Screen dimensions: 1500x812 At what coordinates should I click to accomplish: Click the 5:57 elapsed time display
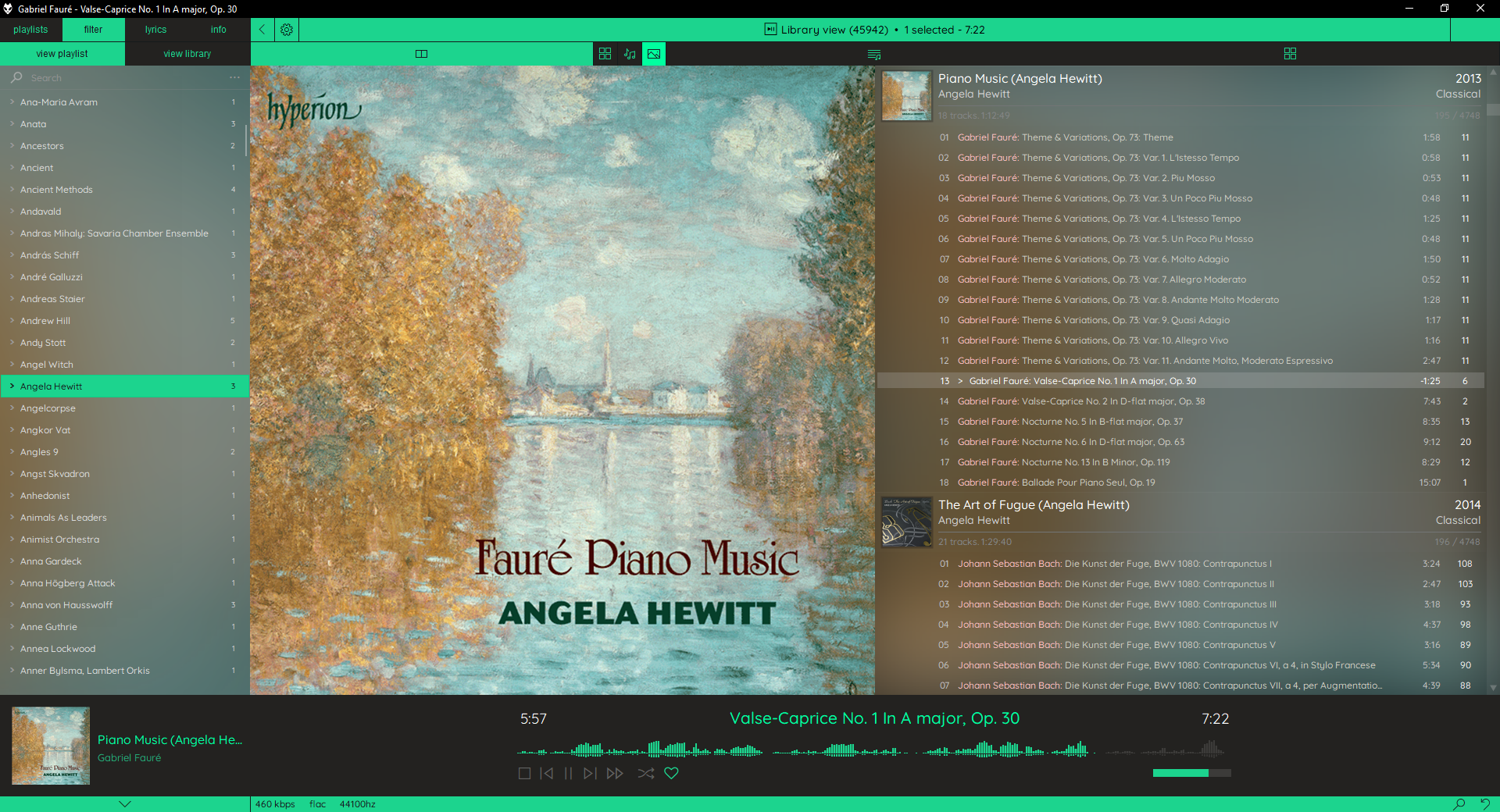pos(534,719)
